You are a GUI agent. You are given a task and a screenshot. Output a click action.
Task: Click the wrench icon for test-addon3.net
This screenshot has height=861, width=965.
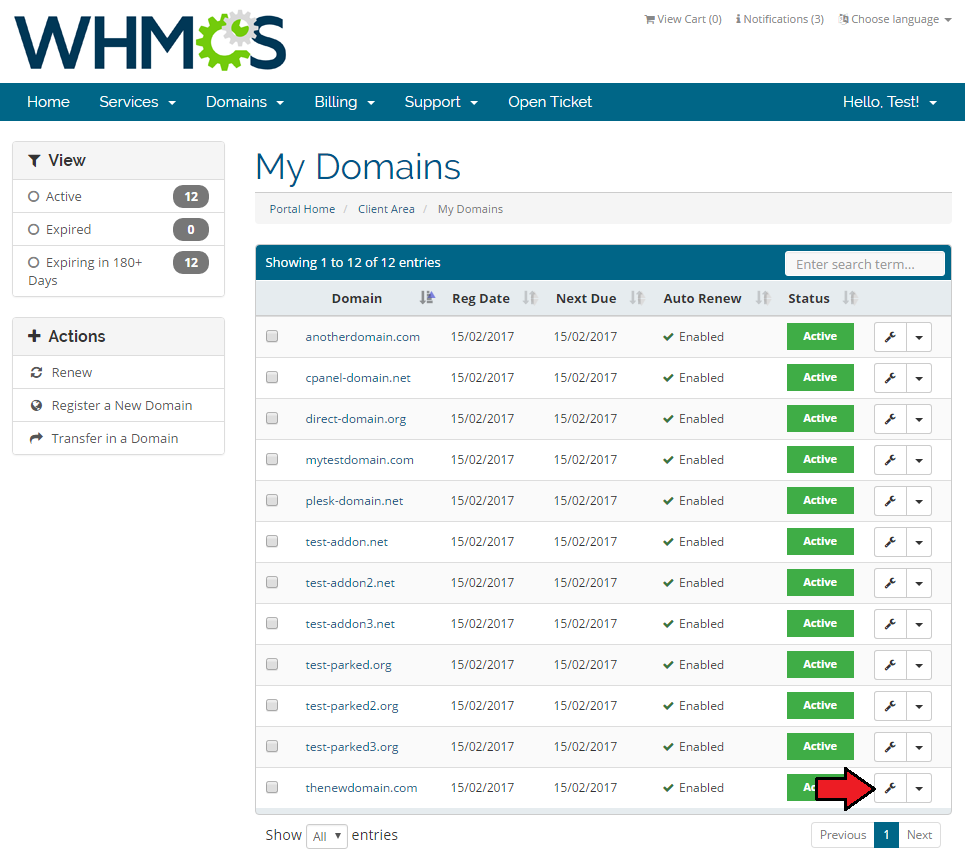coord(890,623)
